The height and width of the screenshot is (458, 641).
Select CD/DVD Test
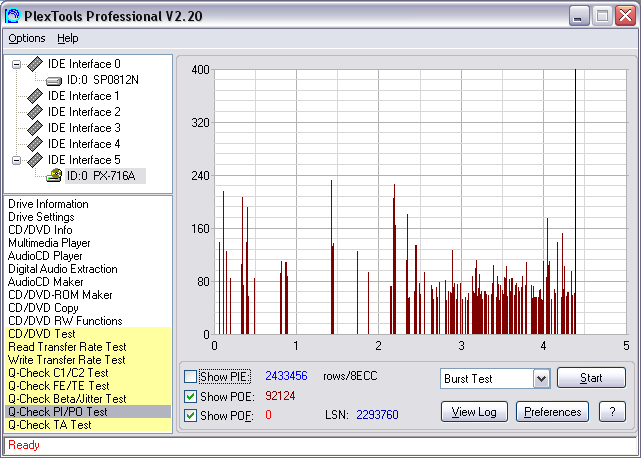[88, 334]
